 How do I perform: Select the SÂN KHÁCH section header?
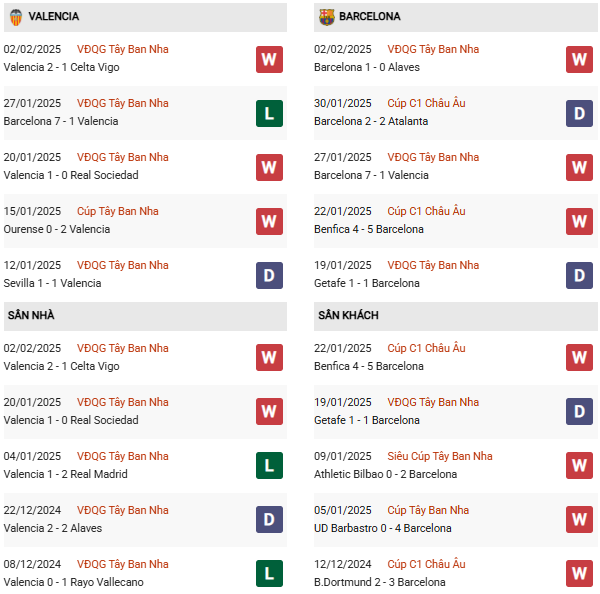tap(348, 316)
